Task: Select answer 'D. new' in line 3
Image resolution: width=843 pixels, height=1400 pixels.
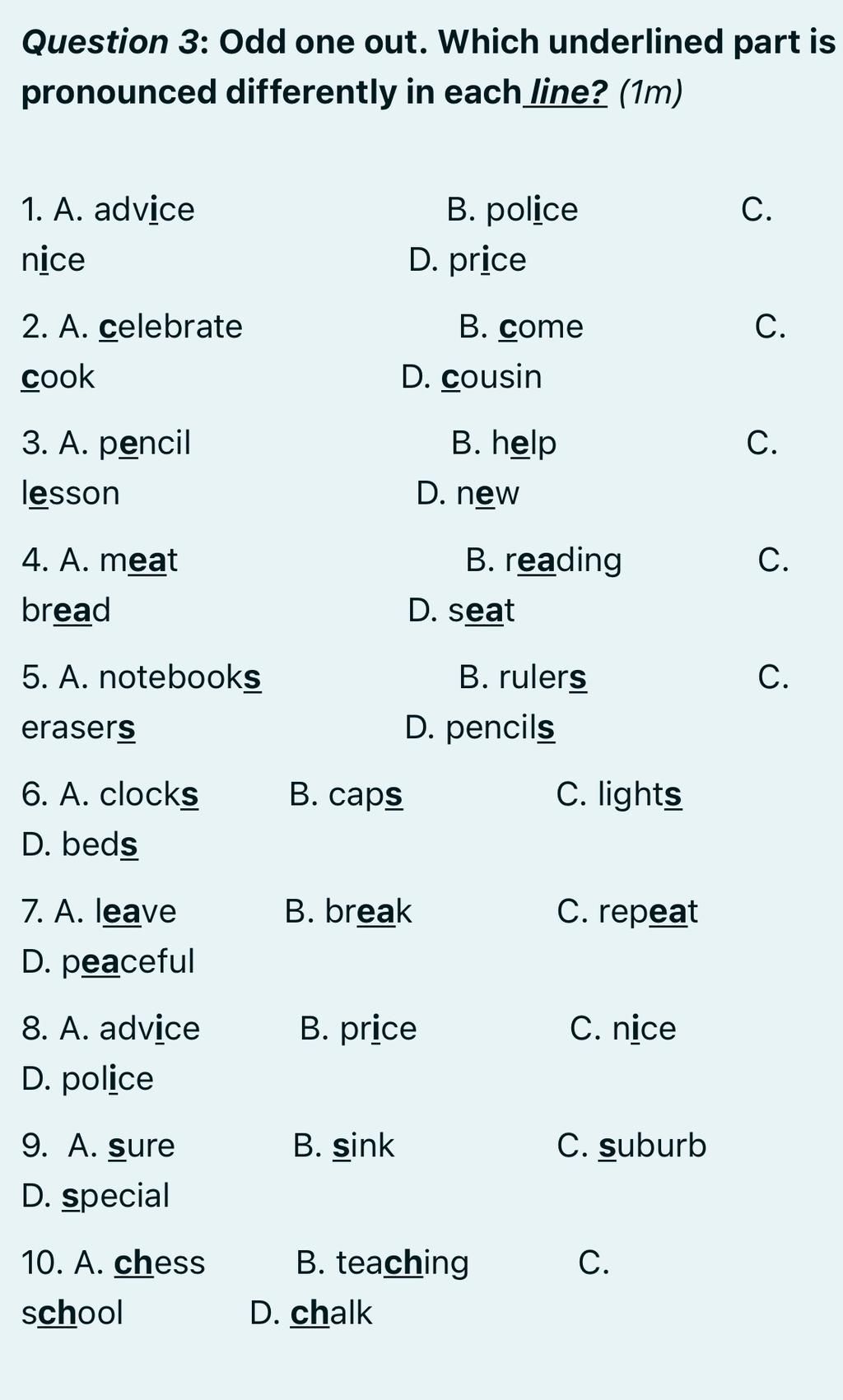Action: 468,493
